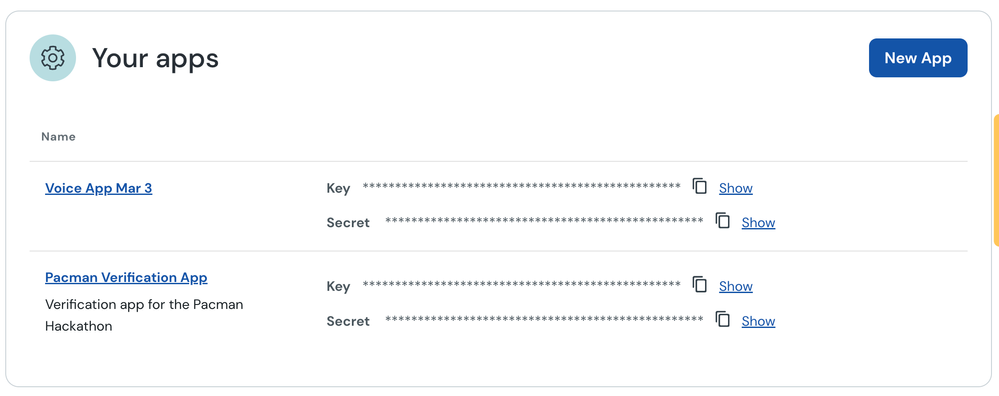Image resolution: width=999 pixels, height=396 pixels.
Task: Select the masked Voice App secret field
Action: coord(544,221)
